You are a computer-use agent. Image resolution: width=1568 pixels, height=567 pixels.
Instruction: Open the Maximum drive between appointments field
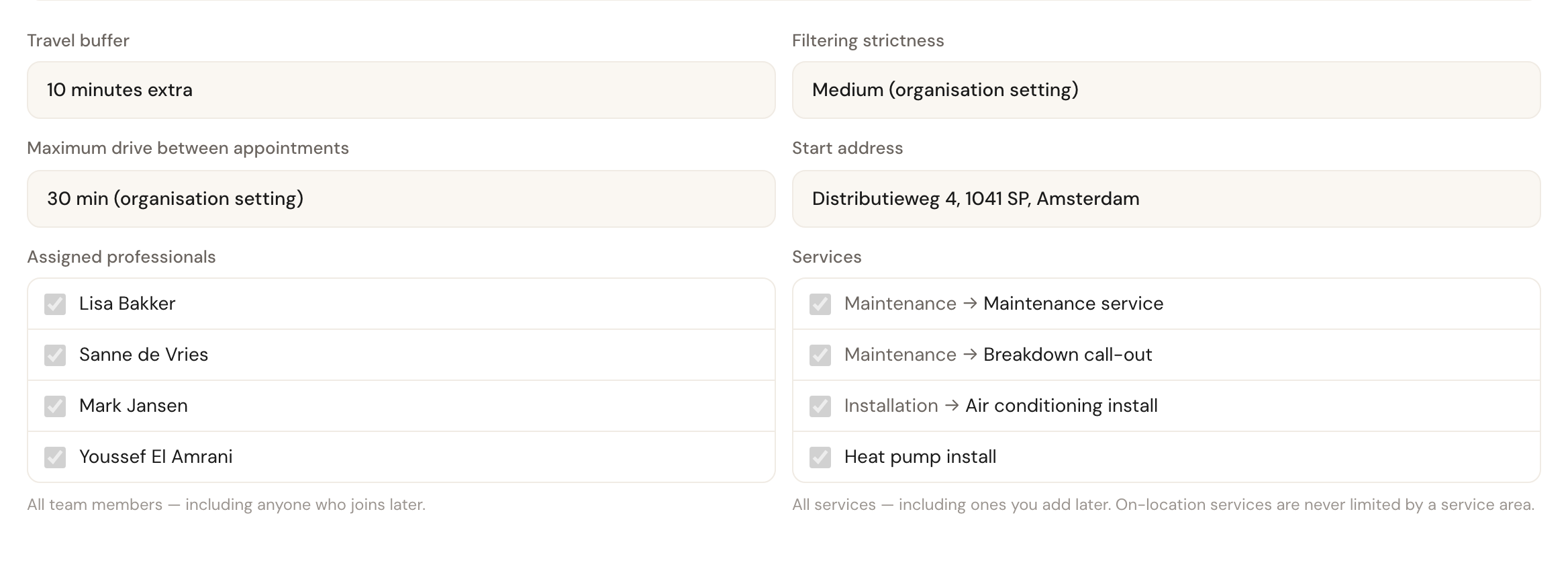[x=401, y=199]
